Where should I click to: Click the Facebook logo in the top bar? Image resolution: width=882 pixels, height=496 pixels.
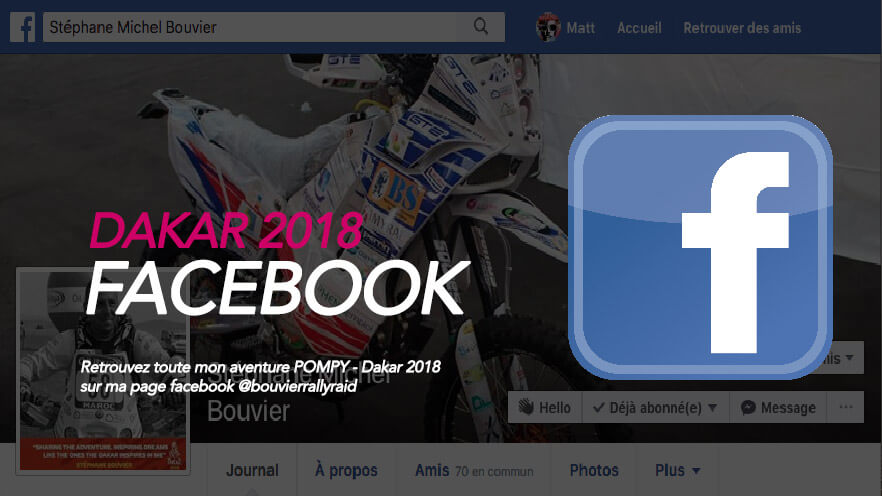(22, 27)
